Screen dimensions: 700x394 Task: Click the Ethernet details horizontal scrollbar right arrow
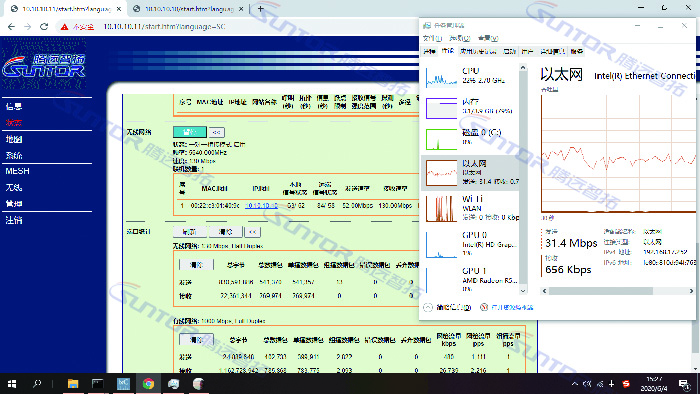tap(691, 291)
